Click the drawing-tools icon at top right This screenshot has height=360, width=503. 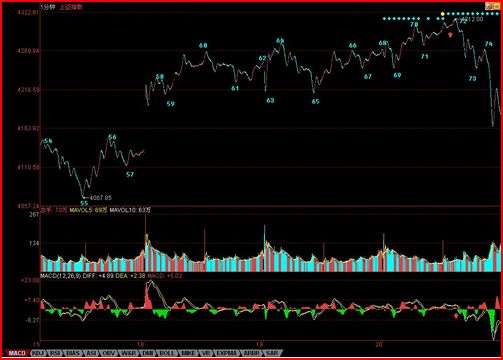(x=489, y=6)
